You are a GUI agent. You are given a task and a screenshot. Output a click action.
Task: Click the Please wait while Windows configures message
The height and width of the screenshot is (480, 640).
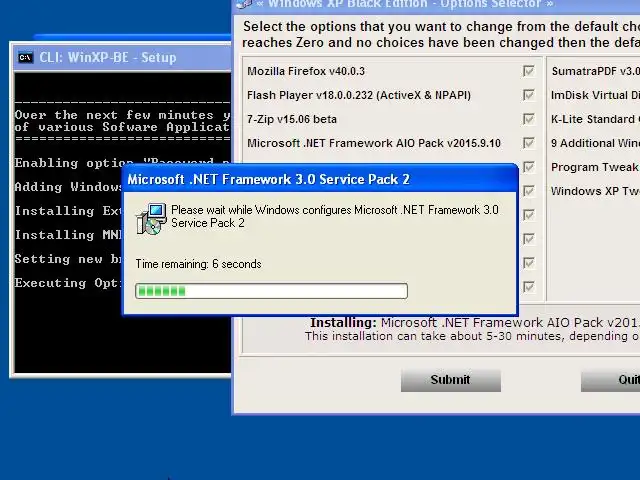tap(335, 216)
